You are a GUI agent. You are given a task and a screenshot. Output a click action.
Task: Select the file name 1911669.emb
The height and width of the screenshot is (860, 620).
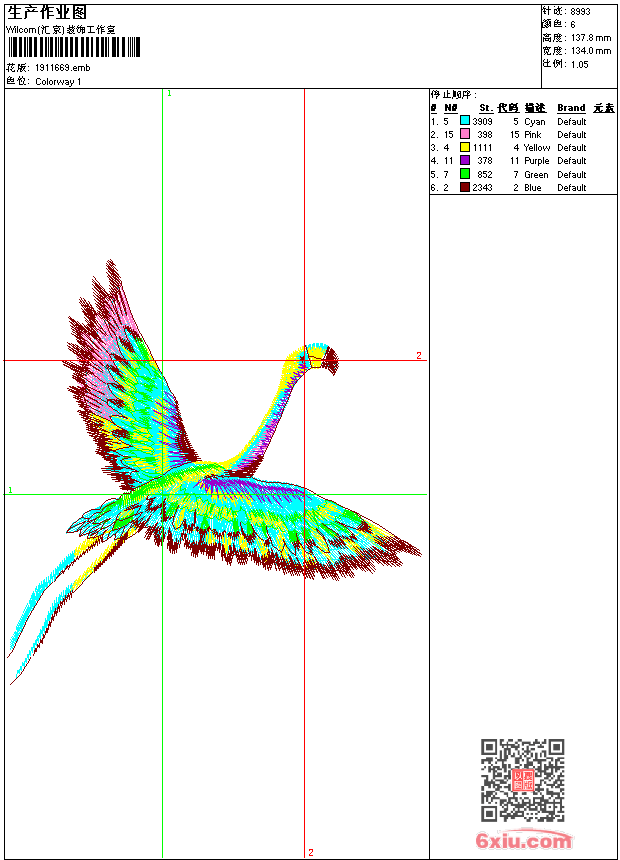[63, 67]
